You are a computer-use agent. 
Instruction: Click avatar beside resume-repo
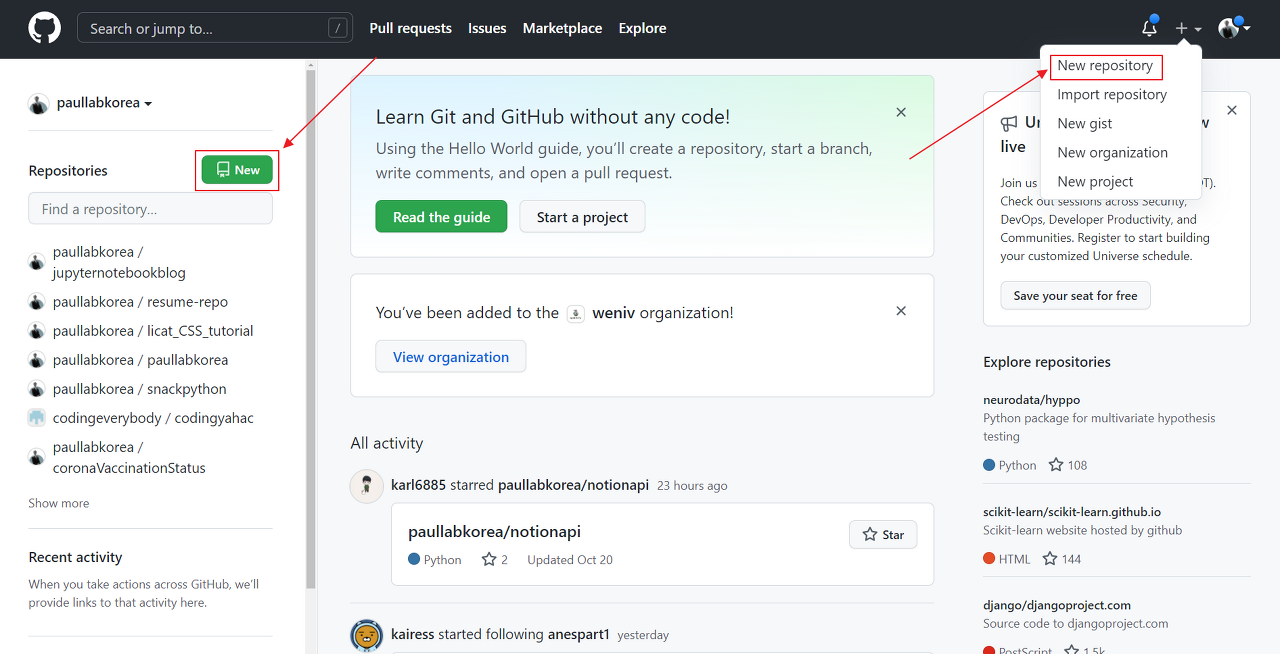coord(37,302)
